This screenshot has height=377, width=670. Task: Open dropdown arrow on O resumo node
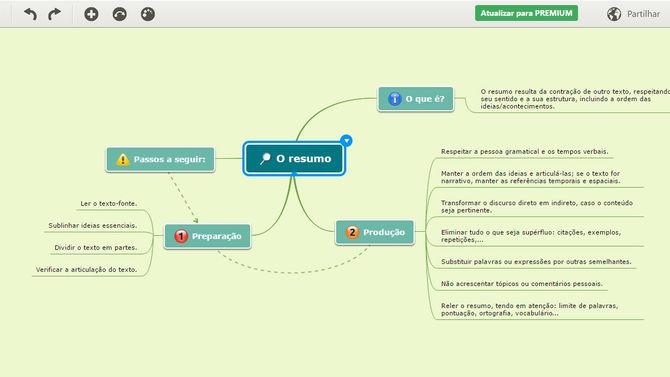[x=347, y=140]
